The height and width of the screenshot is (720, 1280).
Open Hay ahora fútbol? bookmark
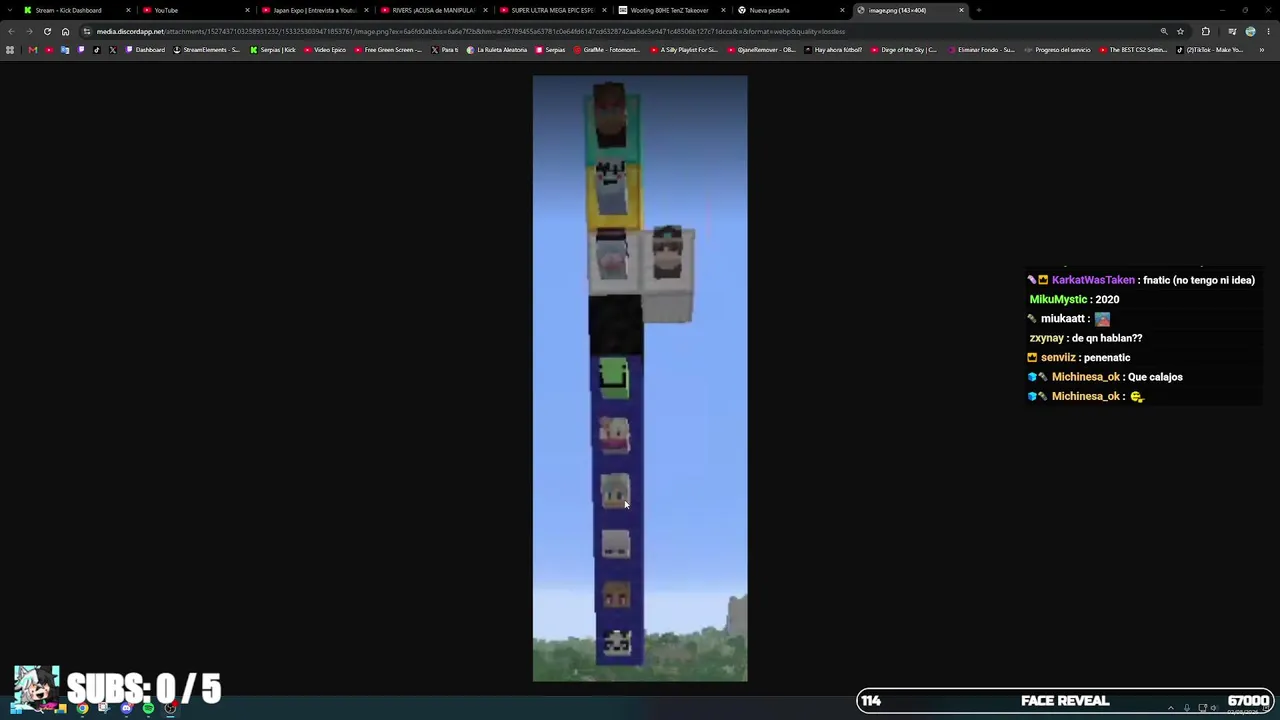(833, 50)
